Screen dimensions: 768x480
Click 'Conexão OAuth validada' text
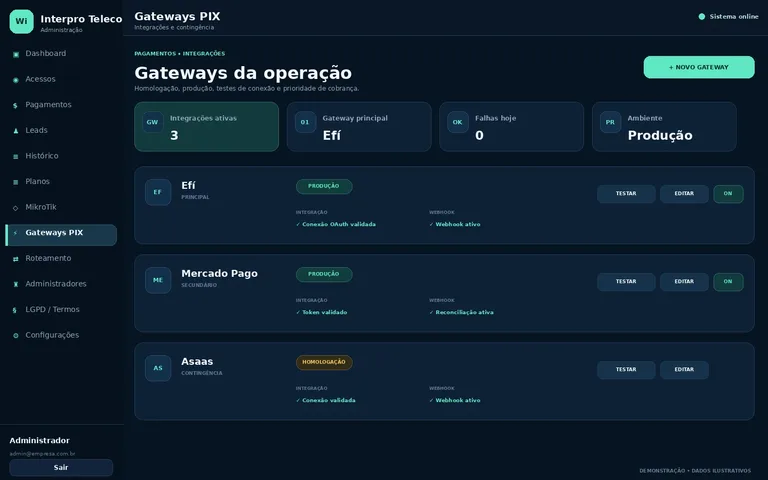point(339,224)
